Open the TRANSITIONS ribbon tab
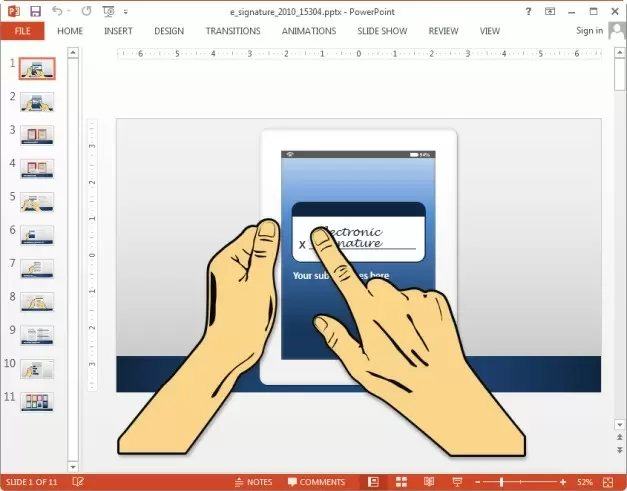Viewport: 627px width, 491px height. click(233, 31)
